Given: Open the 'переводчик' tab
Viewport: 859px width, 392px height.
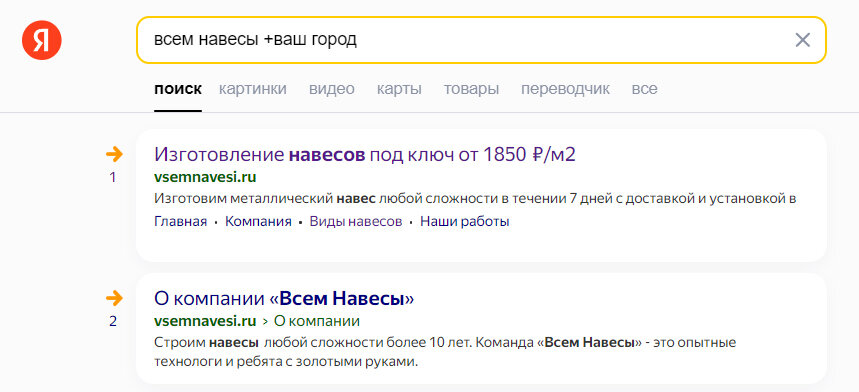Looking at the screenshot, I should point(565,89).
